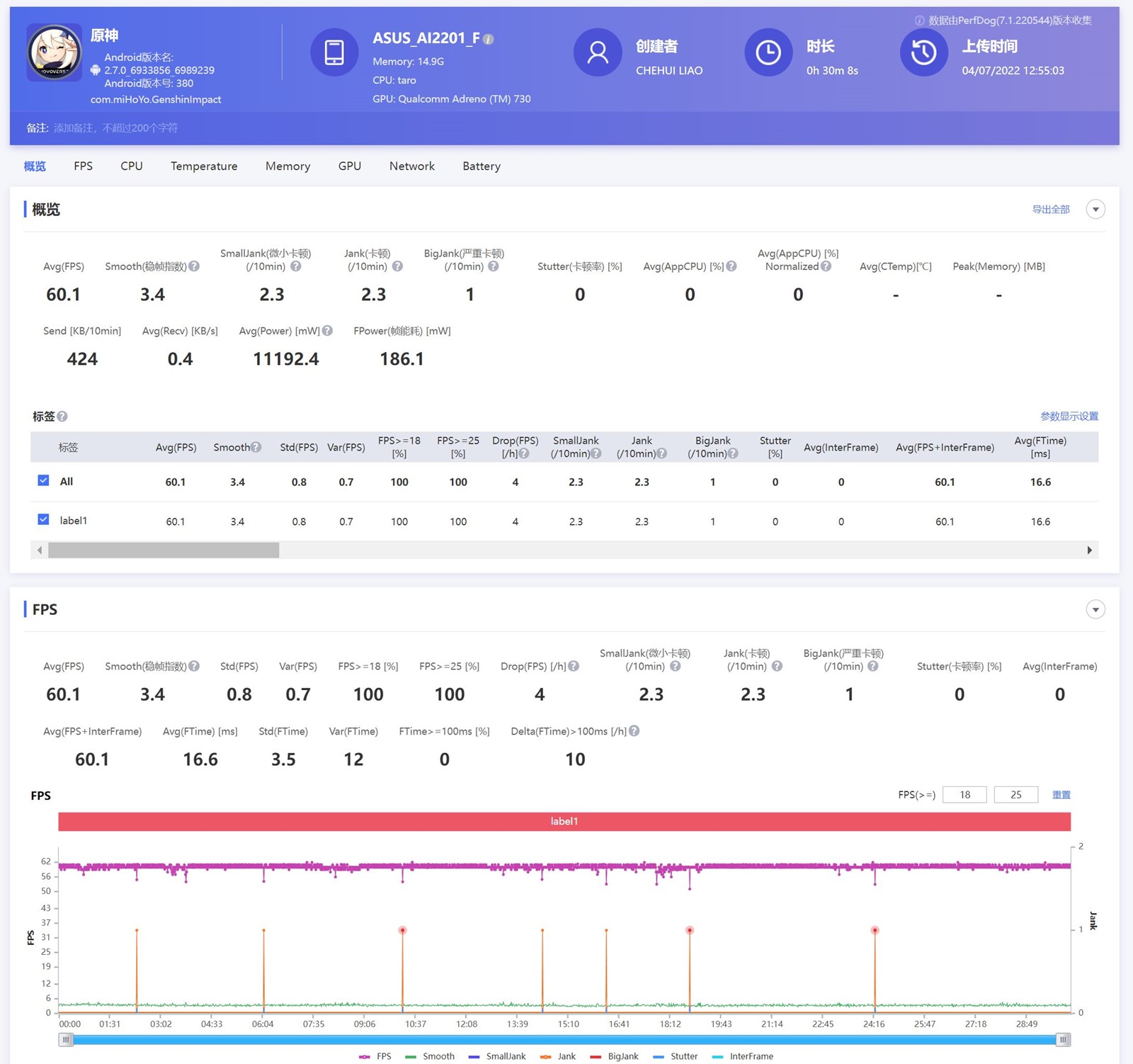Screen dimensions: 1133x1064
Task: Open 参数显示设置 parameter settings link
Action: tap(1069, 417)
